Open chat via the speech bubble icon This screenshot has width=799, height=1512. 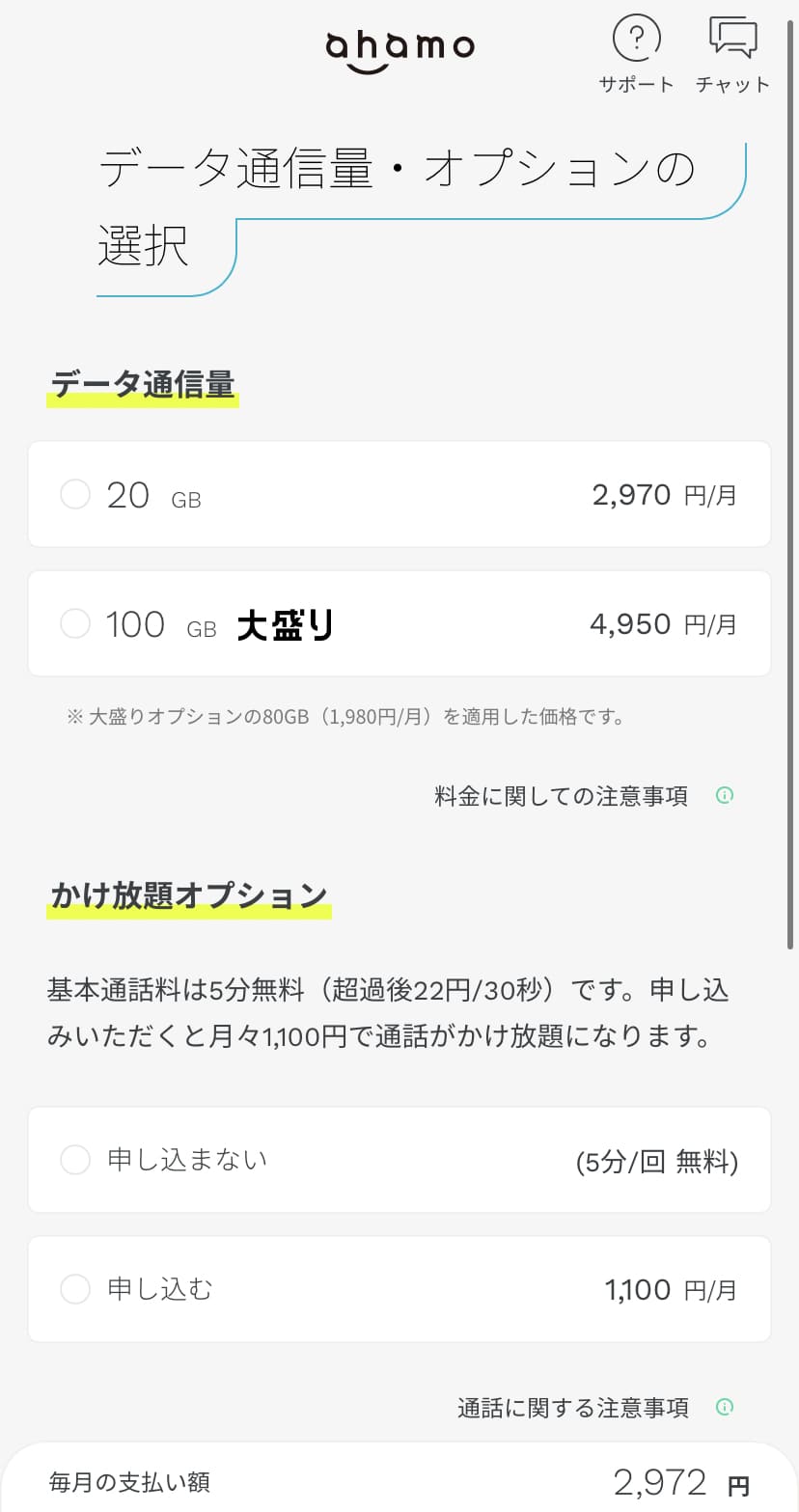[x=732, y=39]
